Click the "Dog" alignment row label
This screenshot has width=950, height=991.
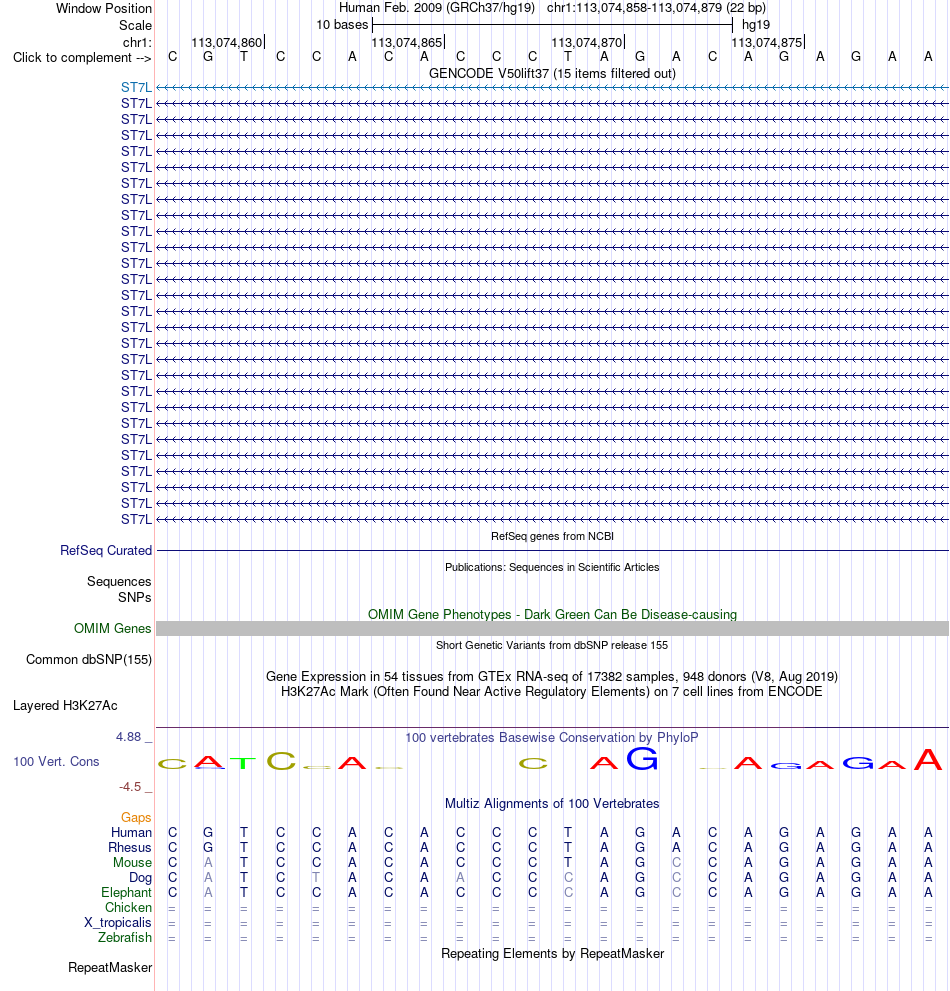pyautogui.click(x=140, y=878)
